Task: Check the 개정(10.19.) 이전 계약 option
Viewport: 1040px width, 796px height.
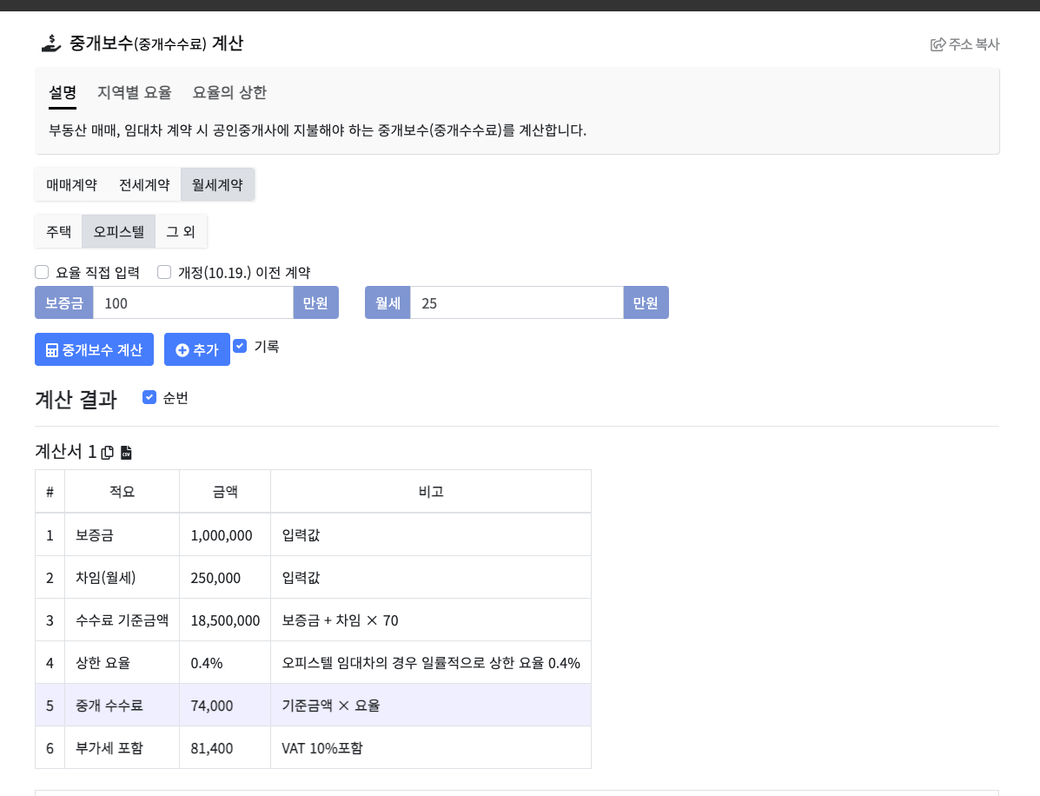Action: pos(164,272)
